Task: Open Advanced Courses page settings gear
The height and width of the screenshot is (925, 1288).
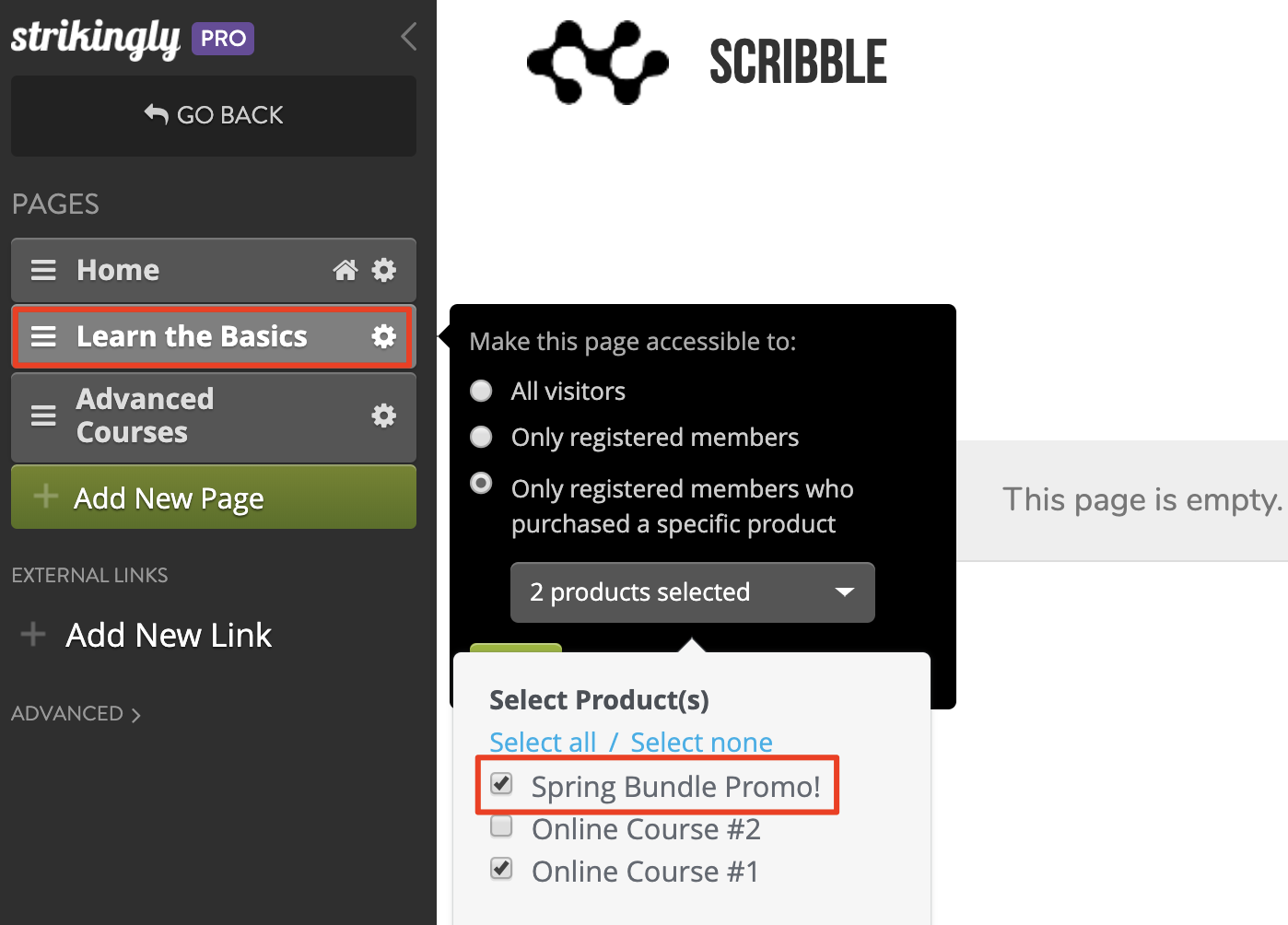Action: (x=383, y=416)
